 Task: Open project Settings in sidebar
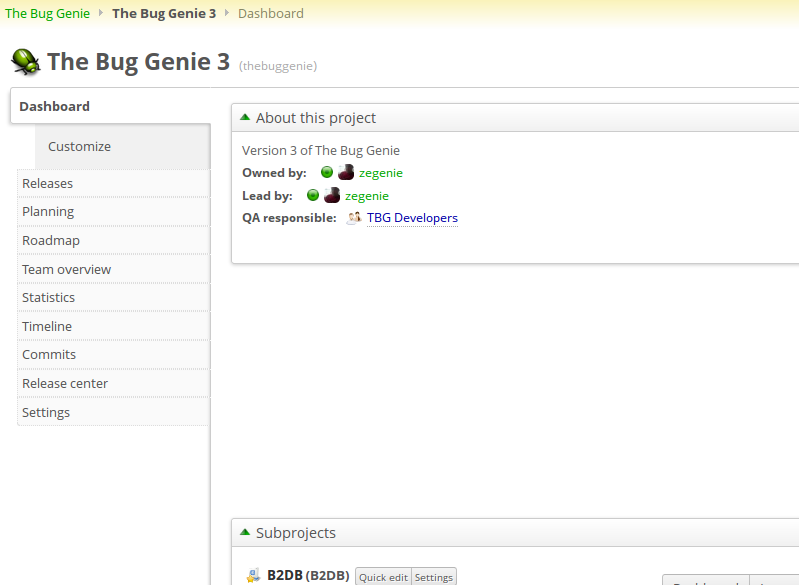coord(114,412)
